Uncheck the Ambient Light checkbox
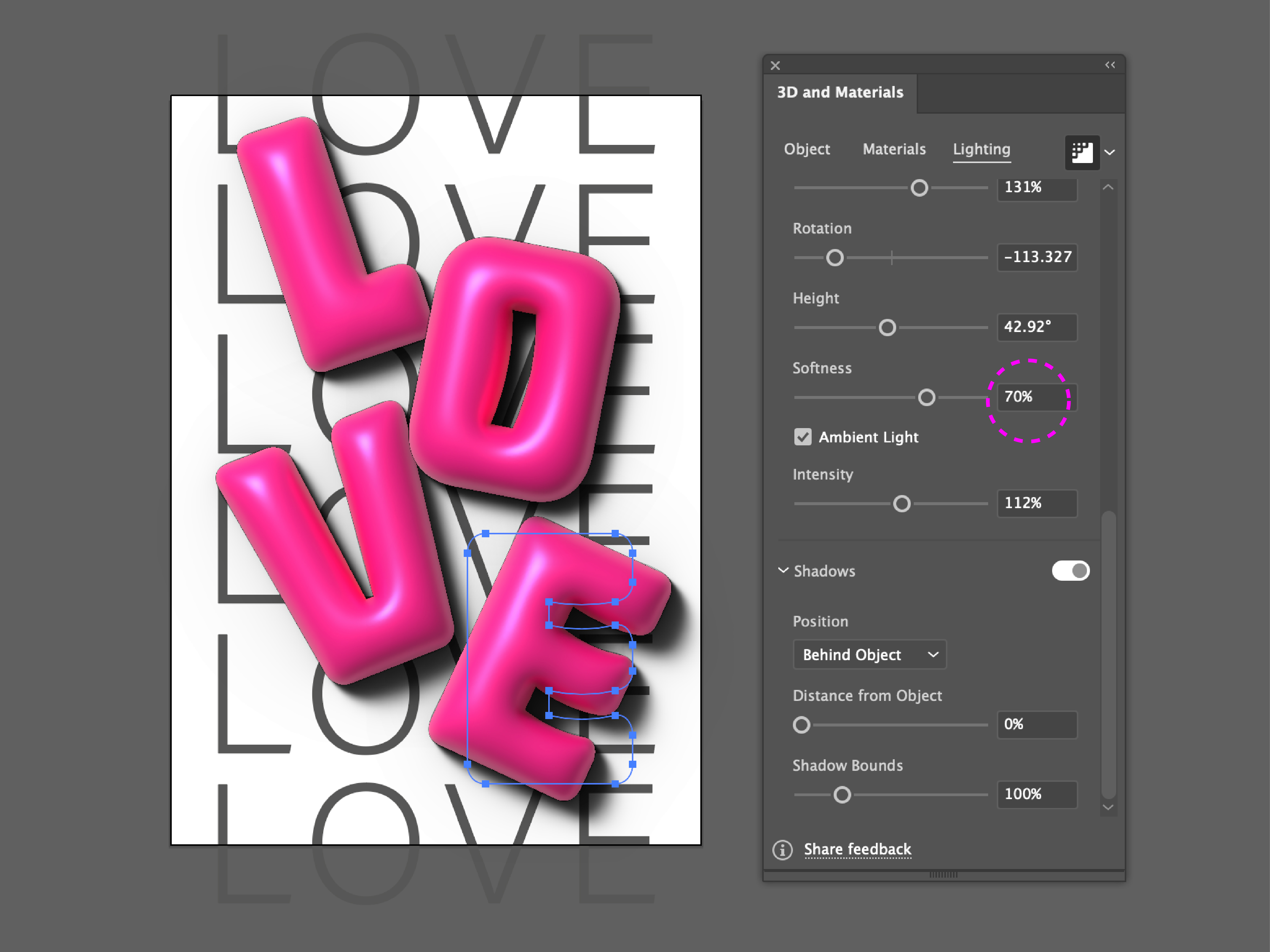1270x952 pixels. coord(803,437)
